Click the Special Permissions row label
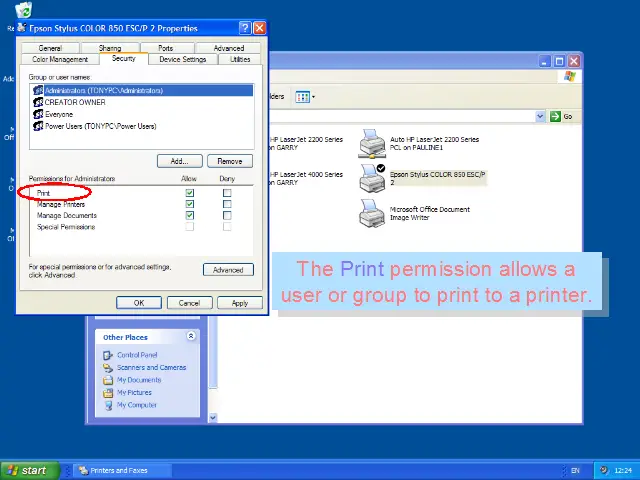Image resolution: width=640 pixels, height=480 pixels. pos(66,227)
